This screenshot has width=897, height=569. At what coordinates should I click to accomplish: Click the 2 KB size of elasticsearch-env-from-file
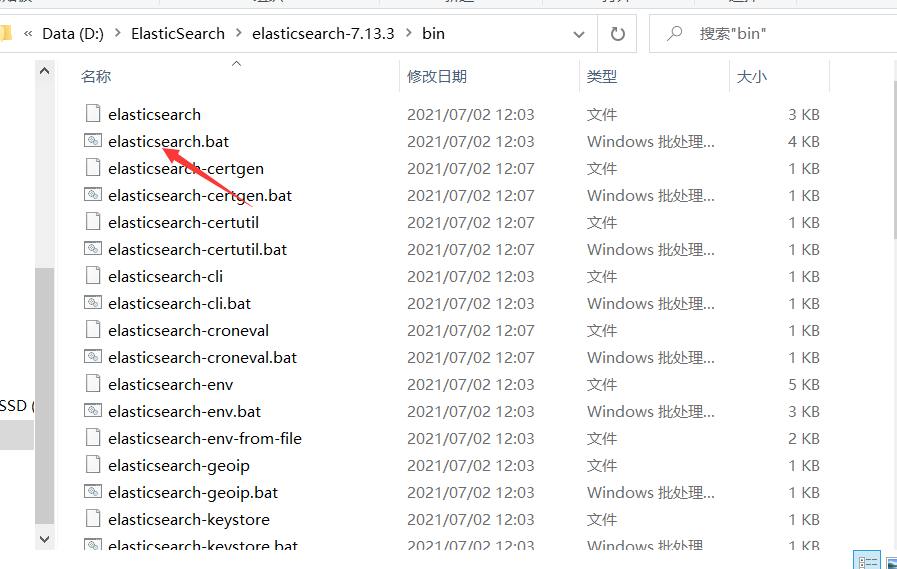coord(804,439)
